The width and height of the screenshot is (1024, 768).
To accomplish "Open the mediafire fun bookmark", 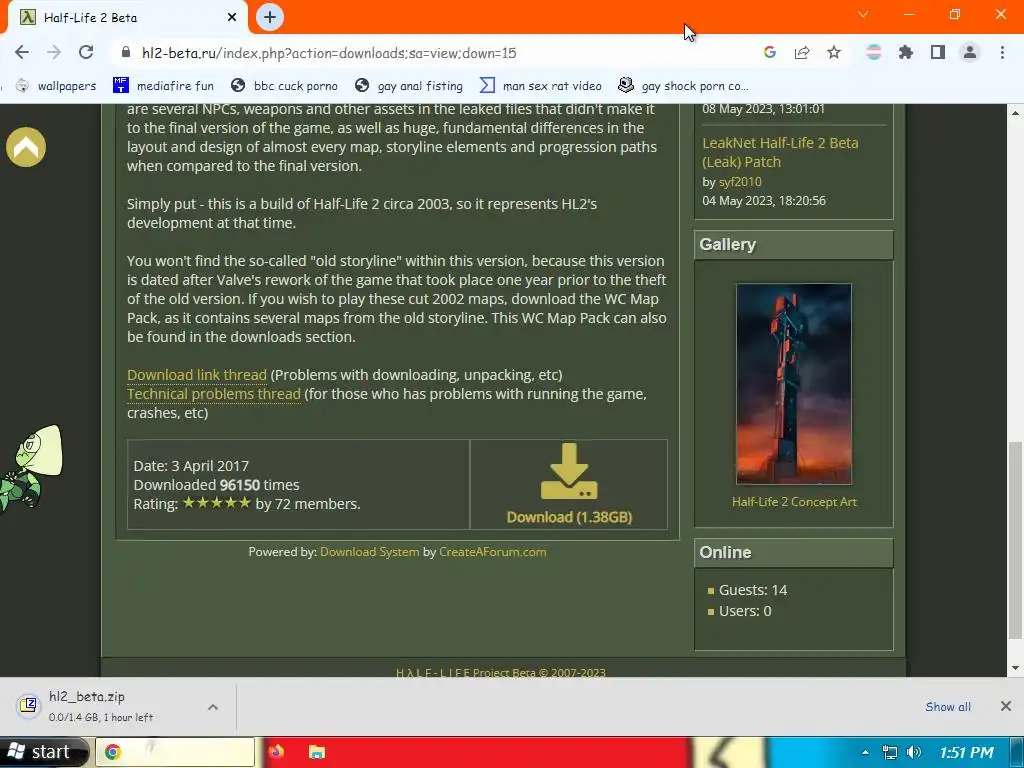I will [x=163, y=86].
